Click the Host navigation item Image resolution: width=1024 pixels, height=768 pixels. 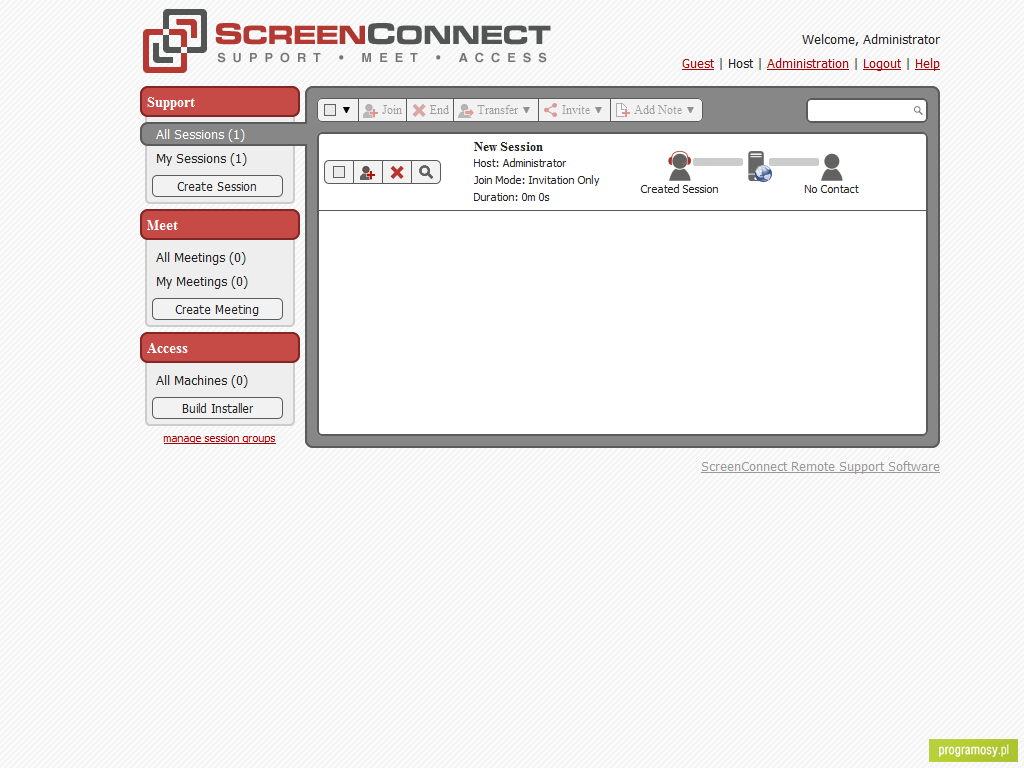[740, 64]
